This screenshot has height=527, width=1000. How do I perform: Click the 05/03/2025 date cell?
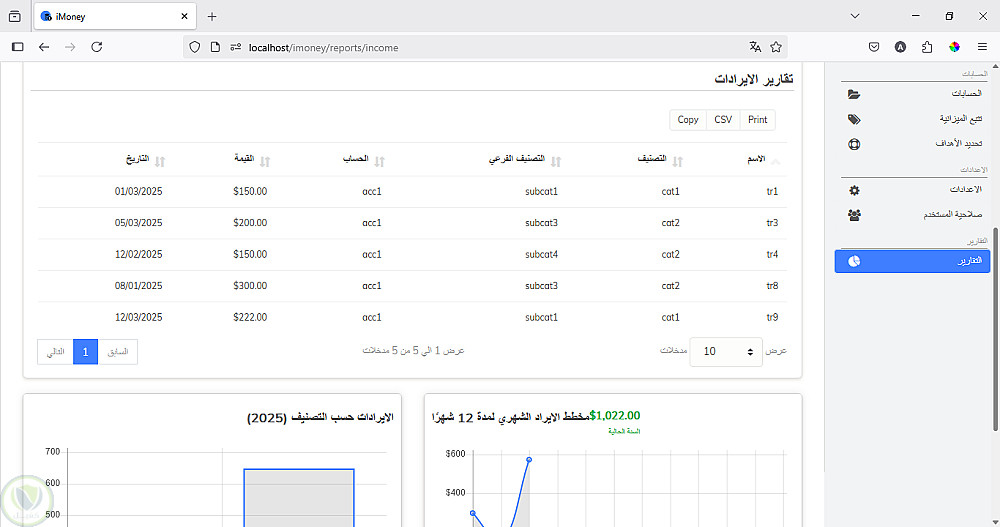click(138, 223)
